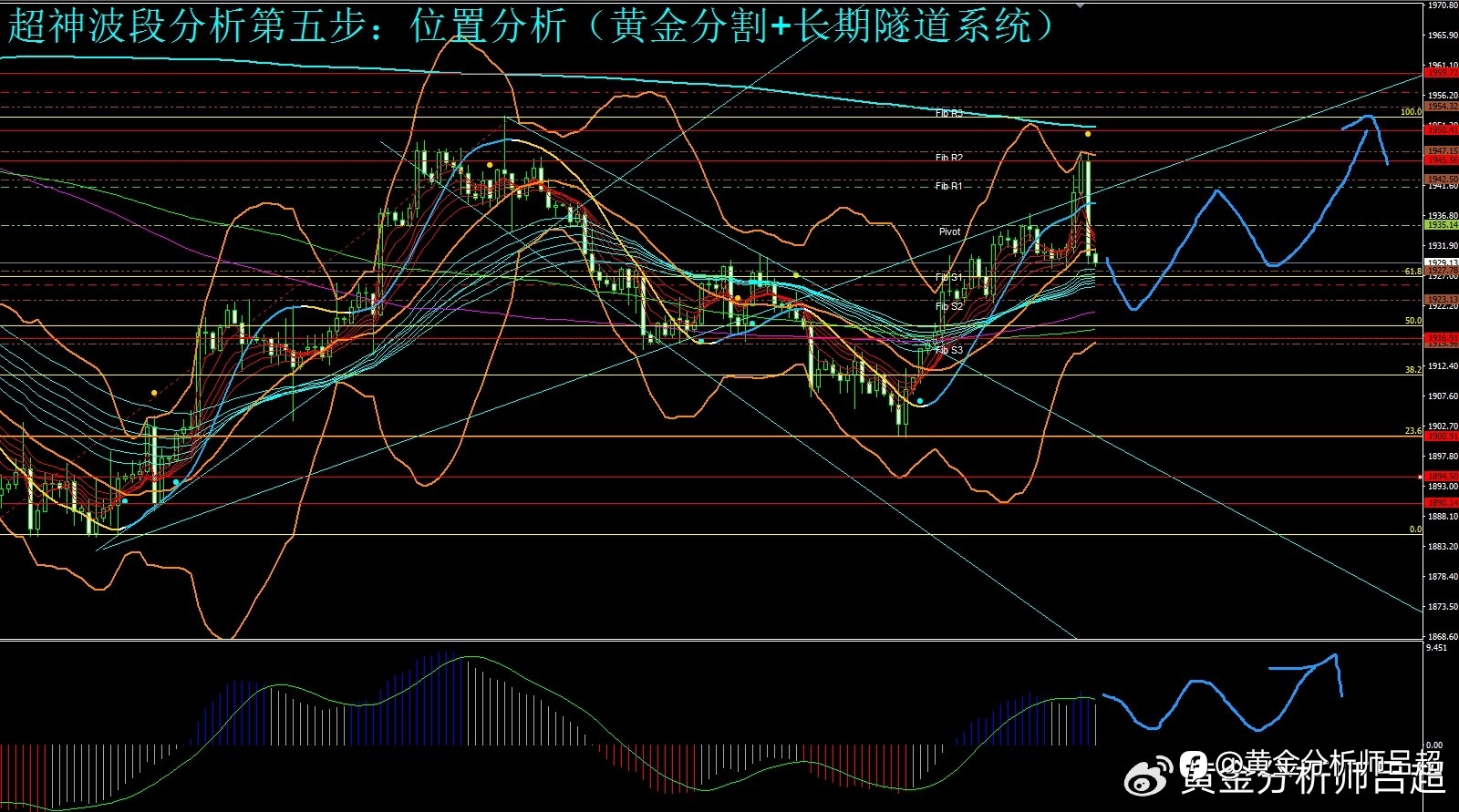Screen dimensions: 1459x812
Task: Select the 50.0 Fibonacci retracement label
Action: pos(1412,321)
